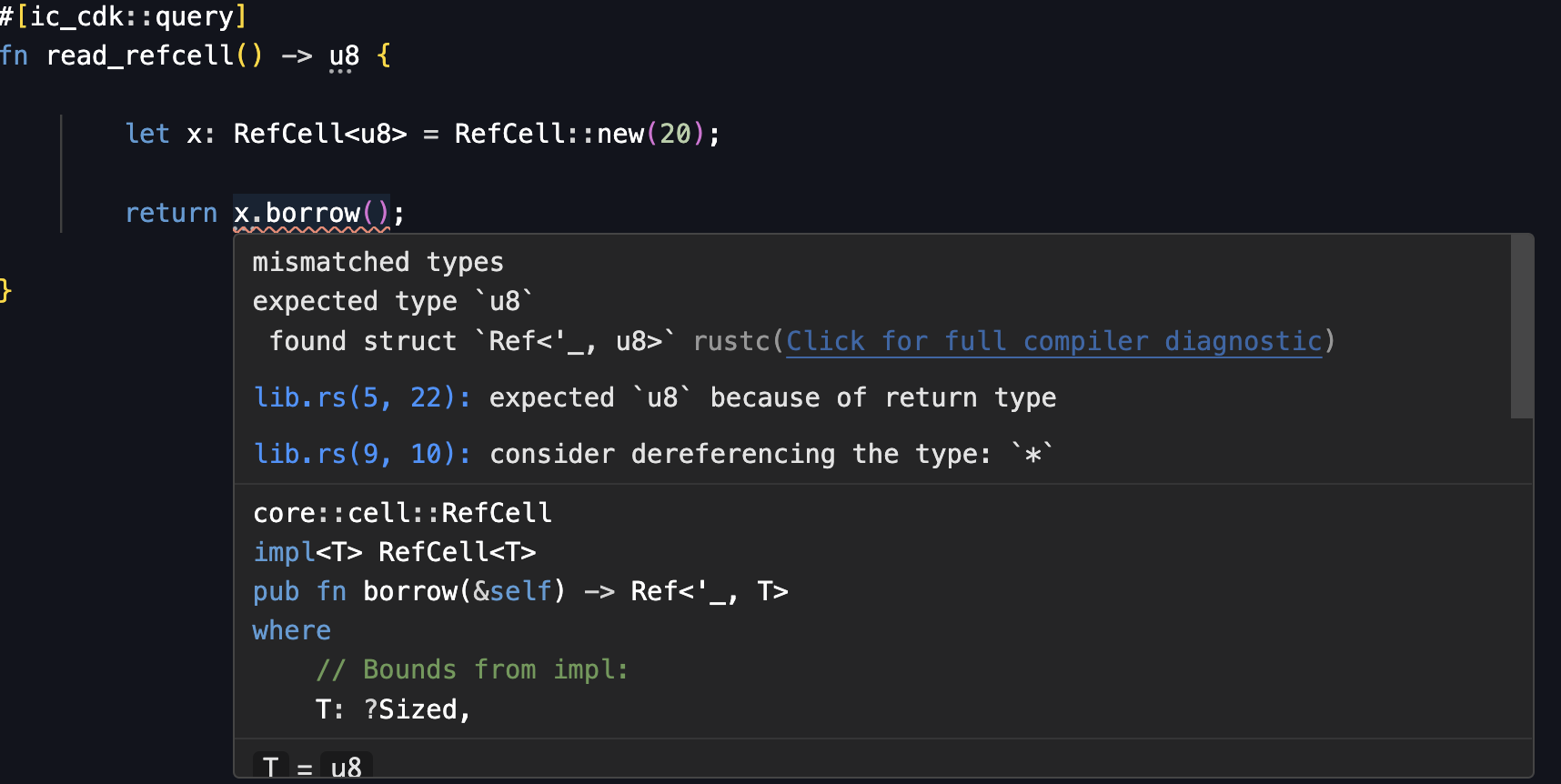Image resolution: width=1561 pixels, height=784 pixels.
Task: Click the Bounds from impl comment
Action: 471,669
